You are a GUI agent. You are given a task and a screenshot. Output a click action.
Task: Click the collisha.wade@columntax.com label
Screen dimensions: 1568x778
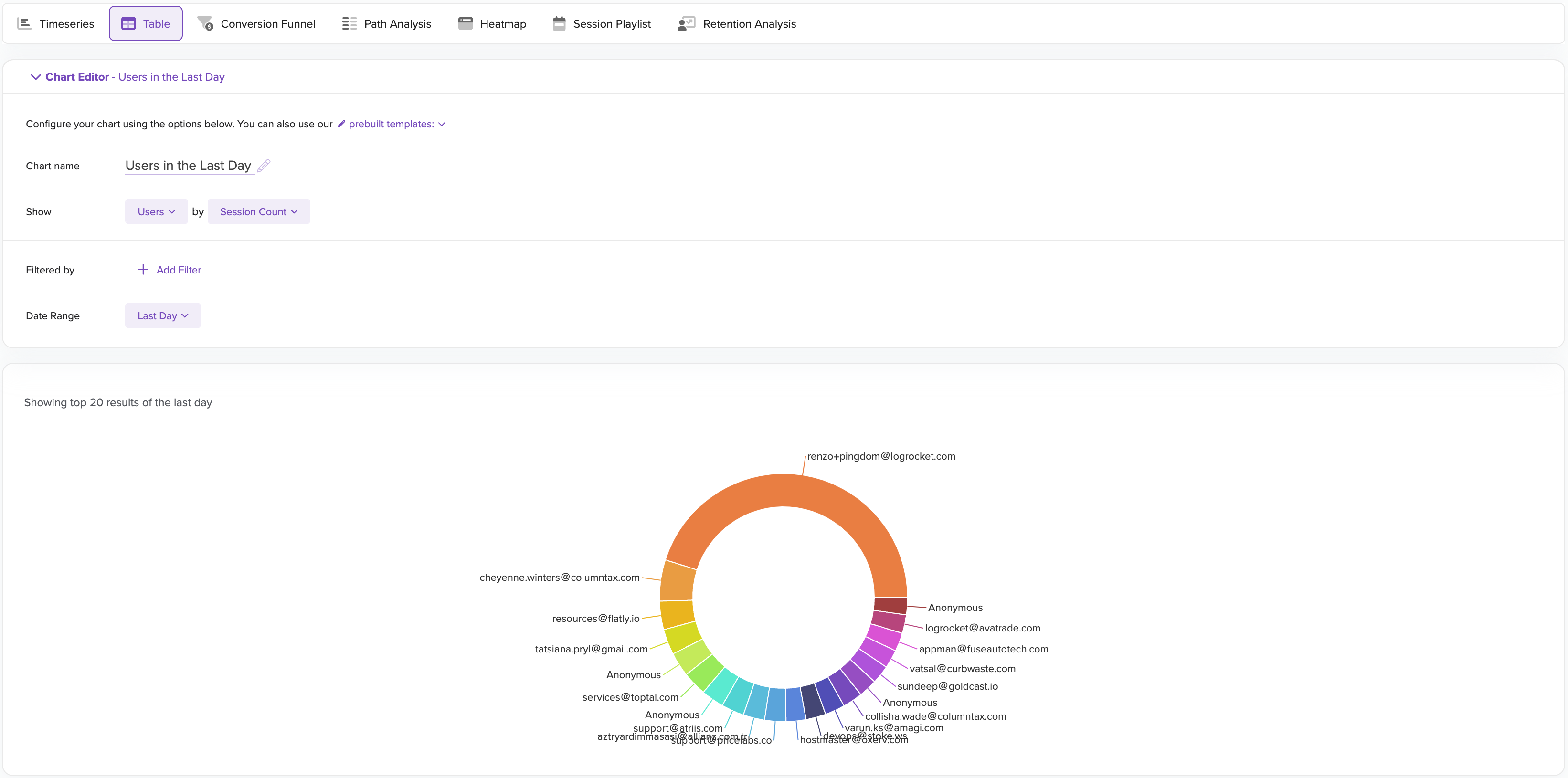point(935,716)
